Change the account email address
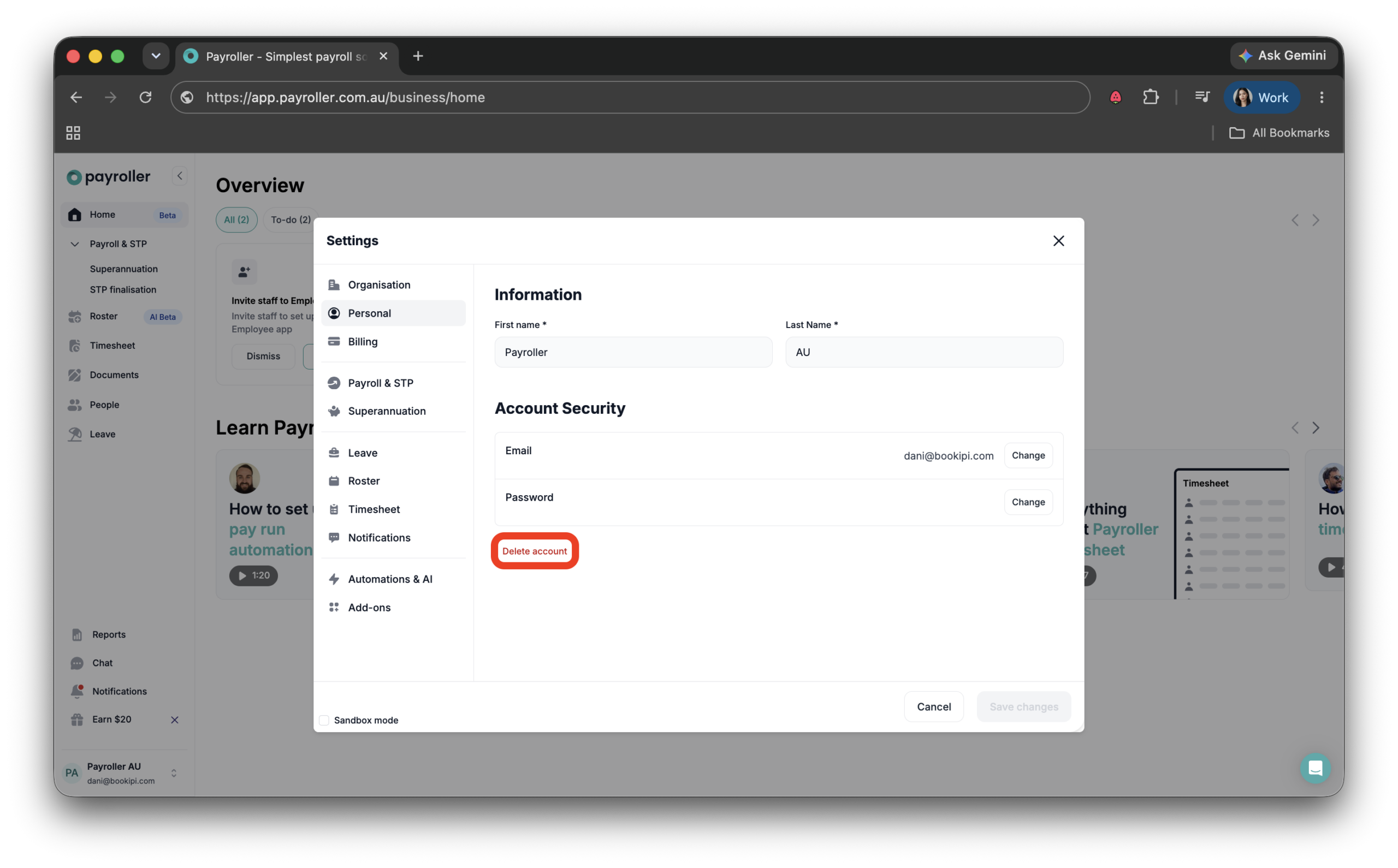Image resolution: width=1398 pixels, height=868 pixels. coord(1028,456)
